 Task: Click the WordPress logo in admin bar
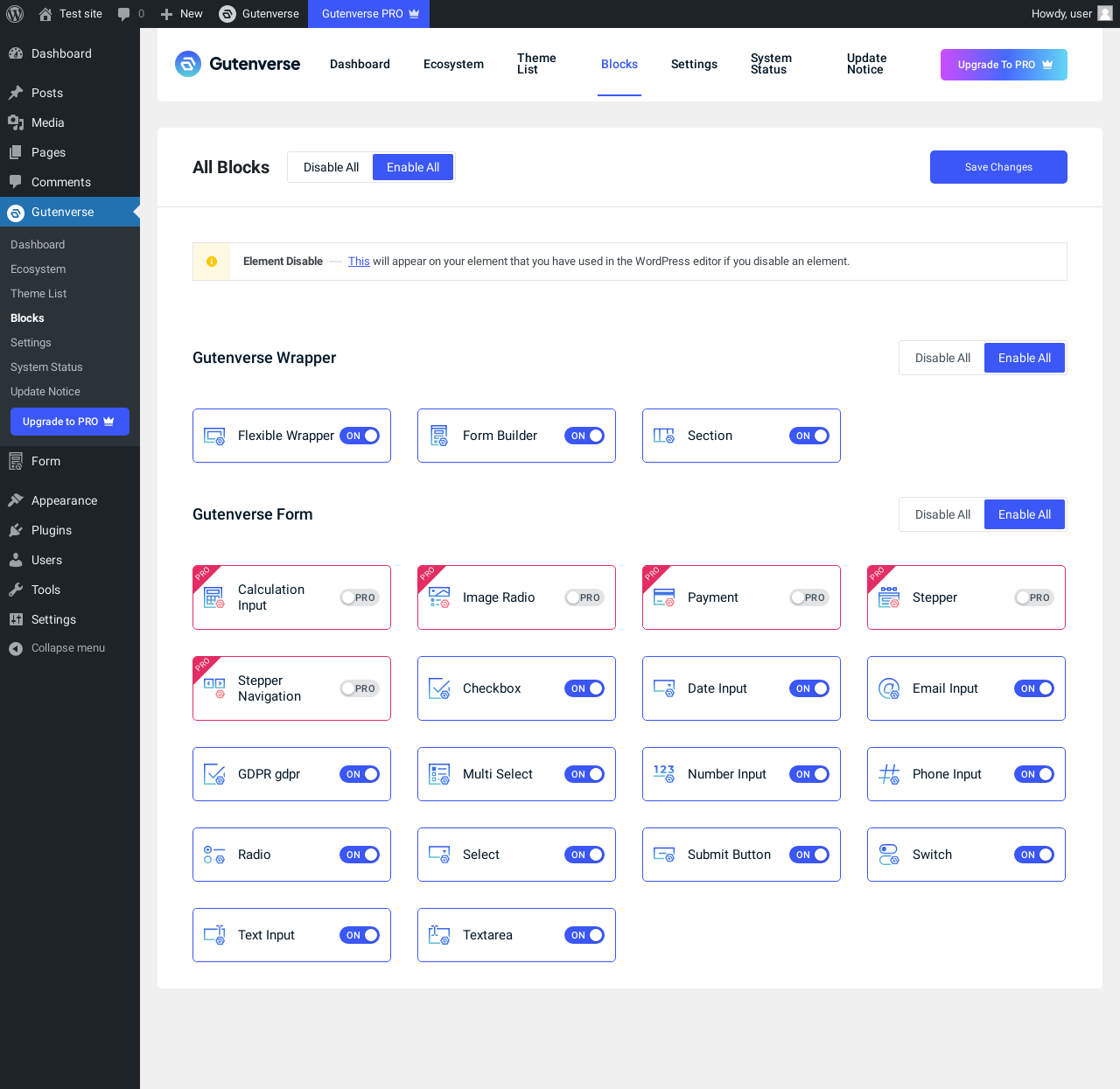coord(15,14)
